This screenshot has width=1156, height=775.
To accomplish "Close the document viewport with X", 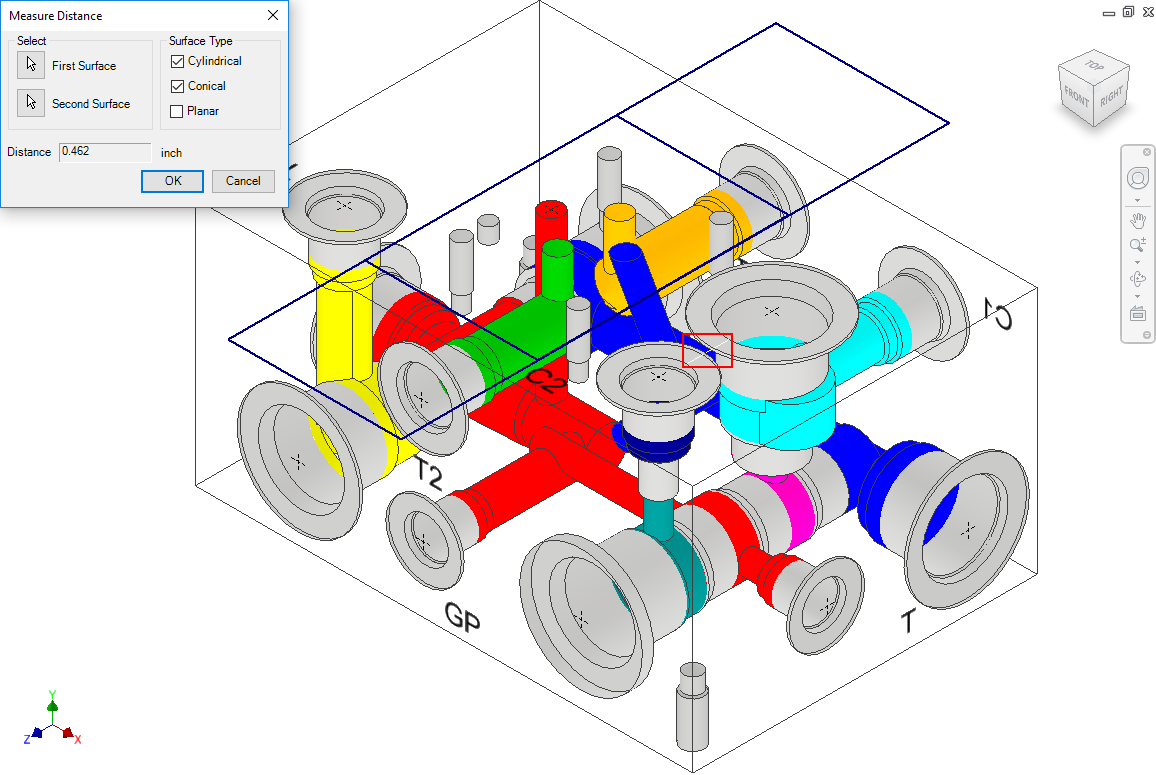I will [1147, 12].
